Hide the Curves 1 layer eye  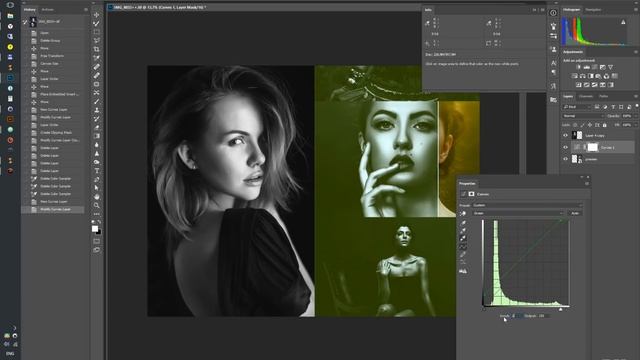click(x=566, y=147)
